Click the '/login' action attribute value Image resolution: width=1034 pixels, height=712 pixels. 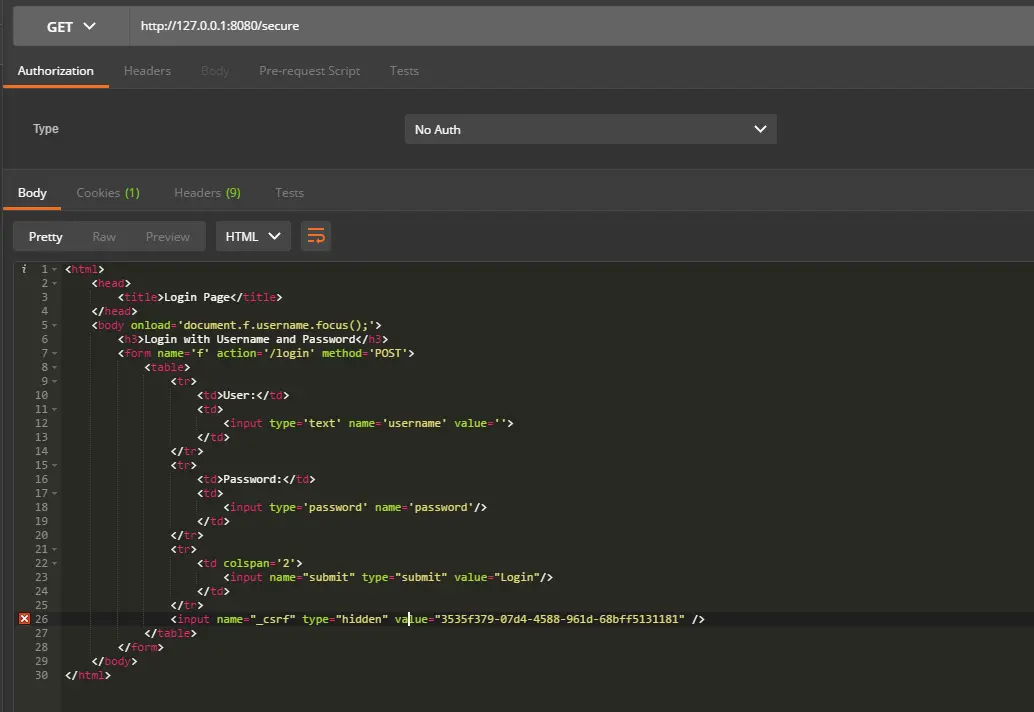coord(289,353)
